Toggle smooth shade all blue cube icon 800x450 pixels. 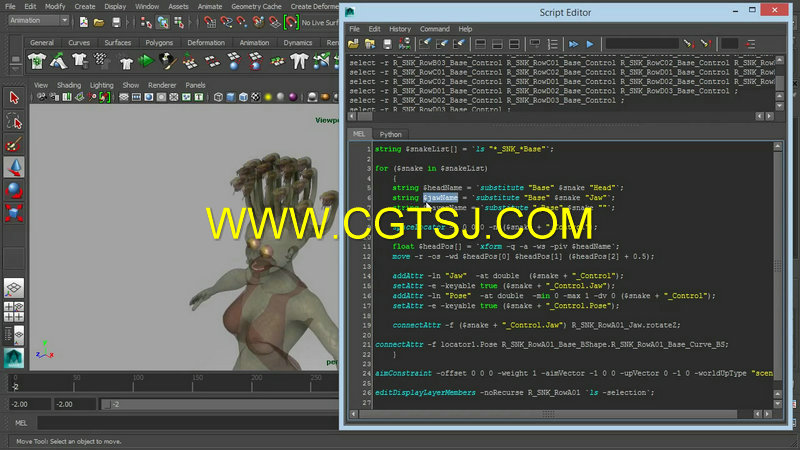[231, 97]
